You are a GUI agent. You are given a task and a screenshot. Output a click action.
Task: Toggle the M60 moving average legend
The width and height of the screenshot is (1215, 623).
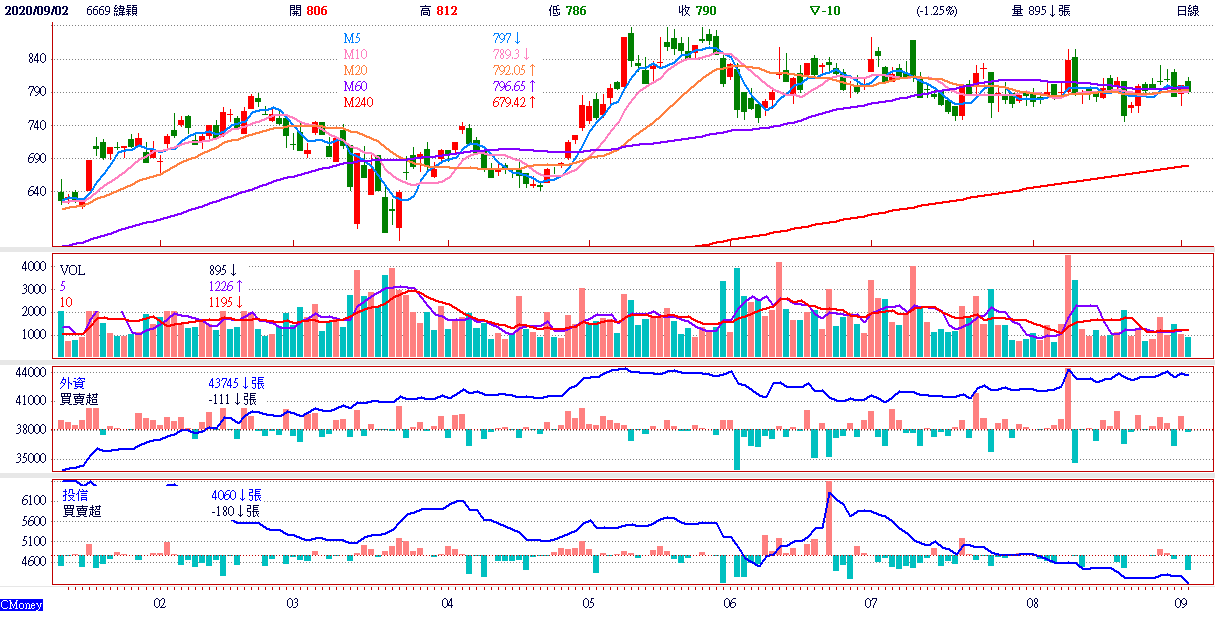click(x=356, y=86)
